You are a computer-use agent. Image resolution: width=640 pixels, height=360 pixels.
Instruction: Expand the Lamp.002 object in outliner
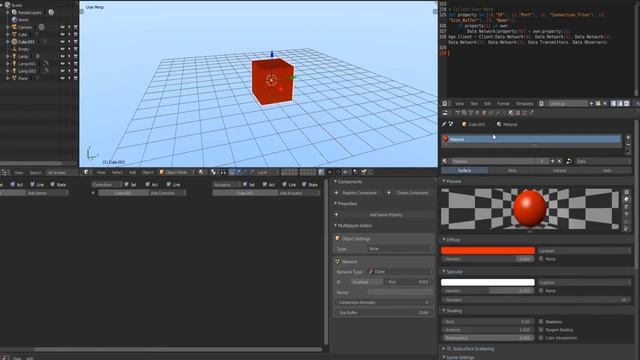[7, 71]
